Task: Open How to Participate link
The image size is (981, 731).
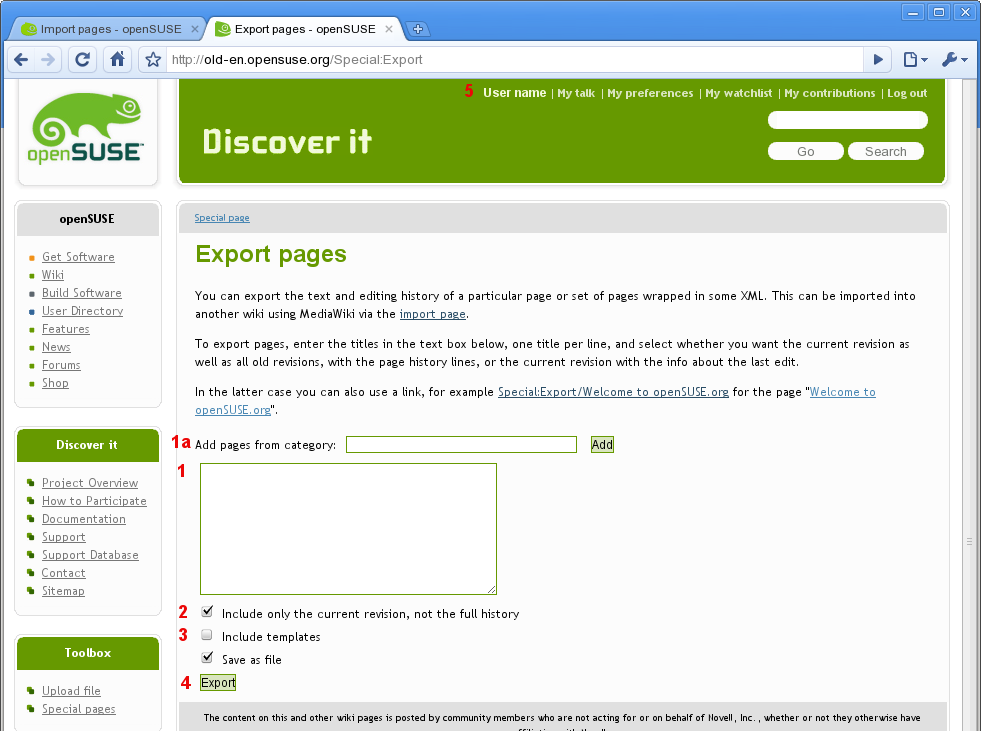Action: pyautogui.click(x=94, y=501)
